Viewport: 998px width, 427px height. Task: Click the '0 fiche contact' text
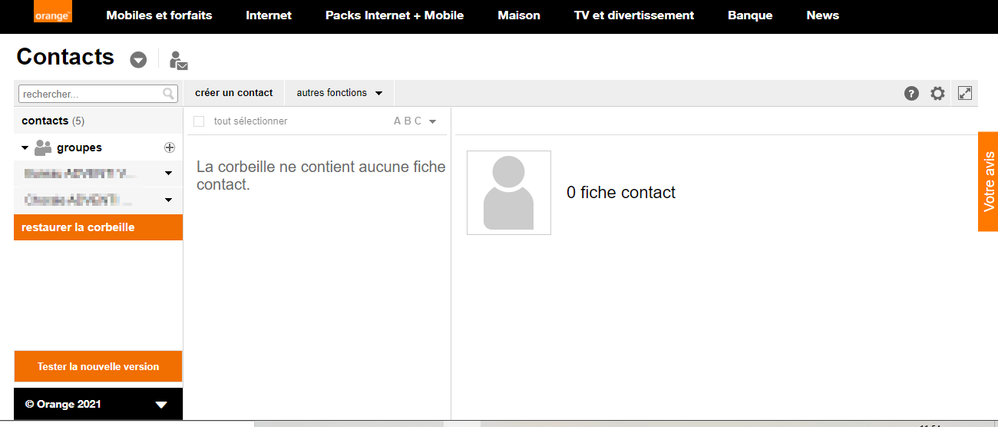point(621,192)
